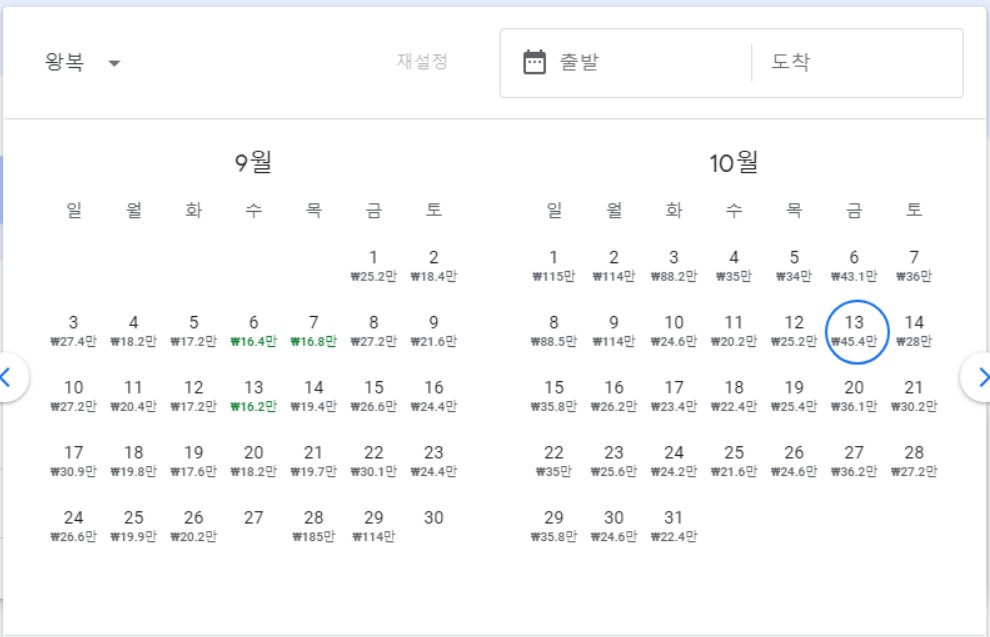
Task: Select October 1 with ₩115만 fare
Action: tap(553, 265)
